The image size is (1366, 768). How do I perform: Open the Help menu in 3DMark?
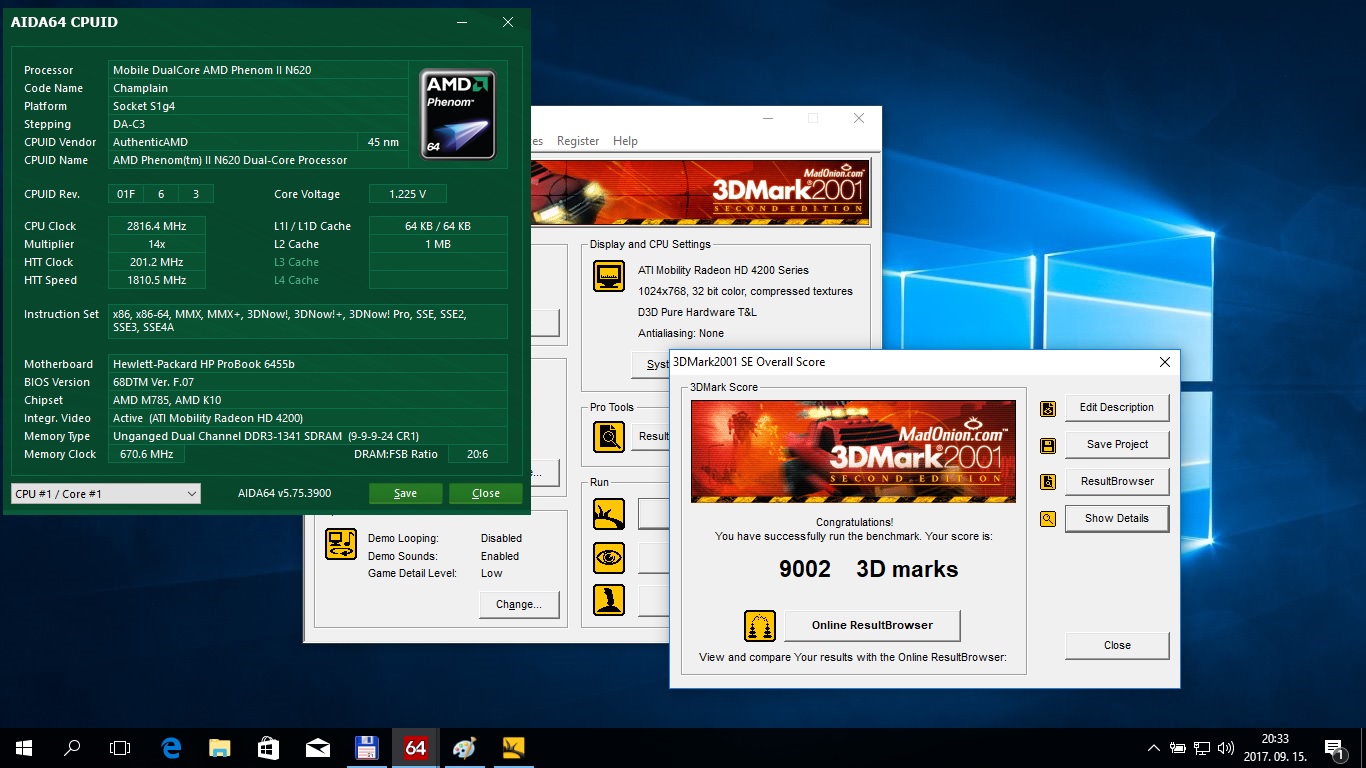pyautogui.click(x=625, y=141)
